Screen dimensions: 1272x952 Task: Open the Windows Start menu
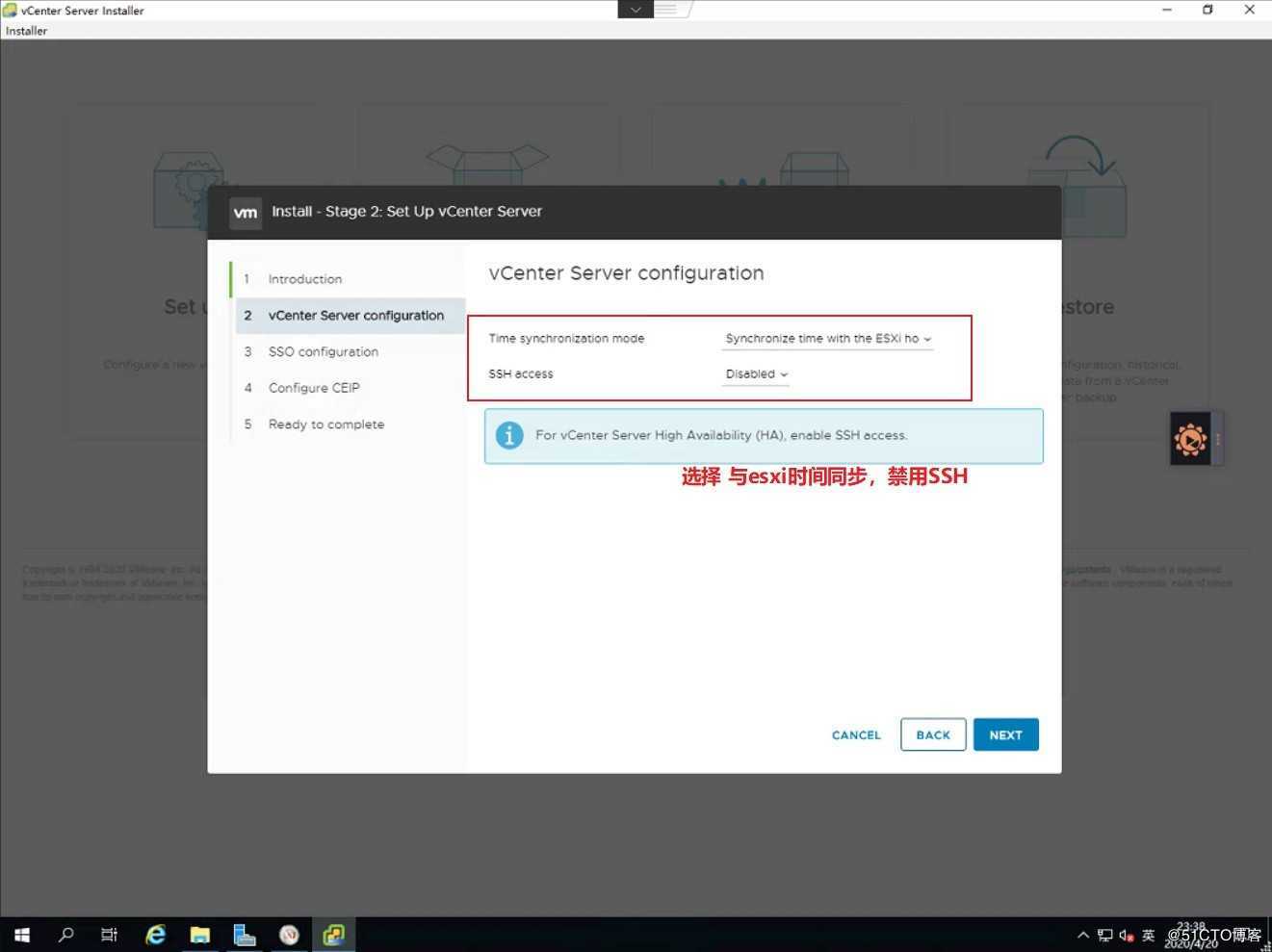[x=21, y=935]
